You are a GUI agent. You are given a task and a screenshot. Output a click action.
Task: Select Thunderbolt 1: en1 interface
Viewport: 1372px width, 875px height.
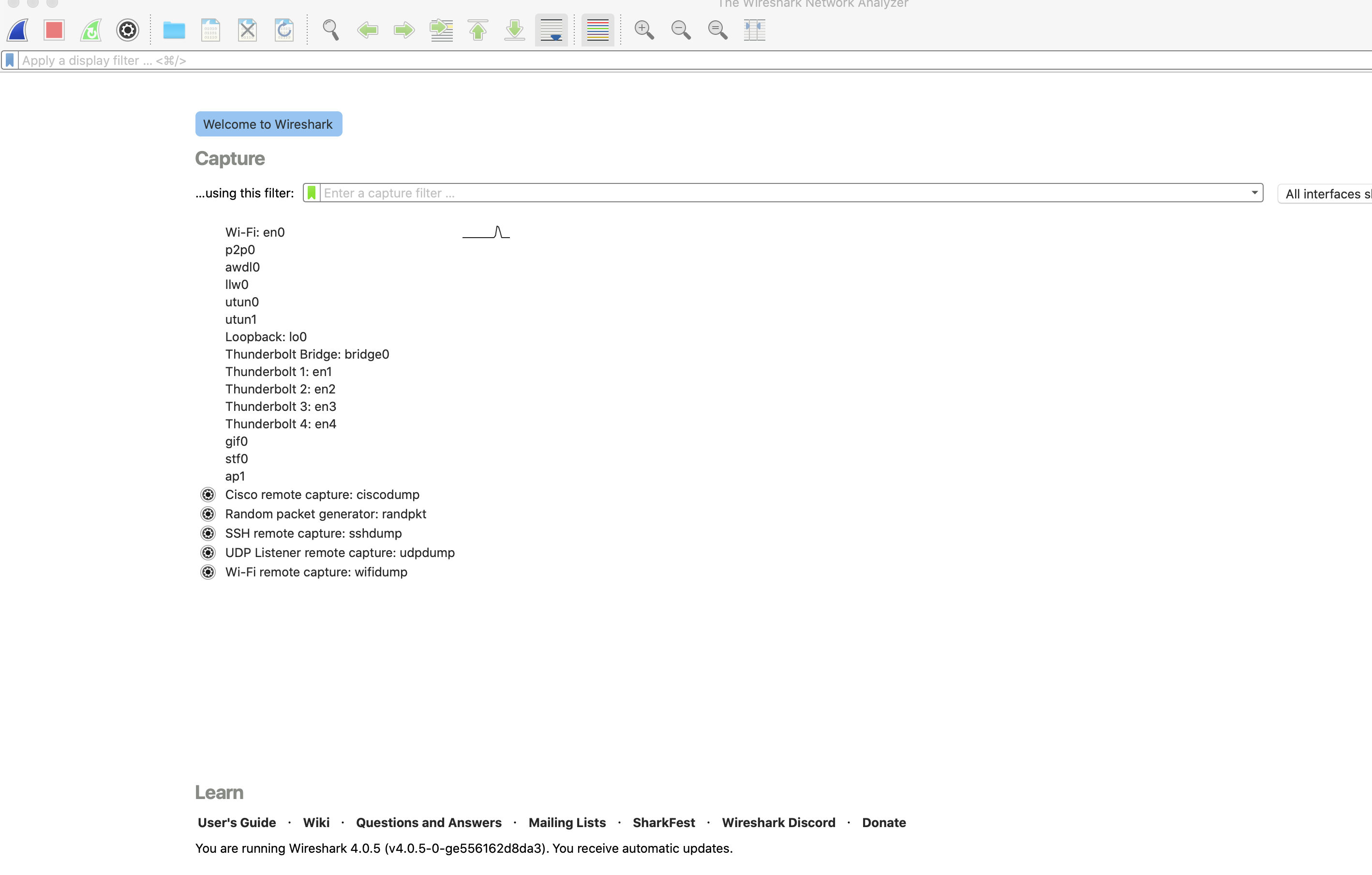[278, 372]
